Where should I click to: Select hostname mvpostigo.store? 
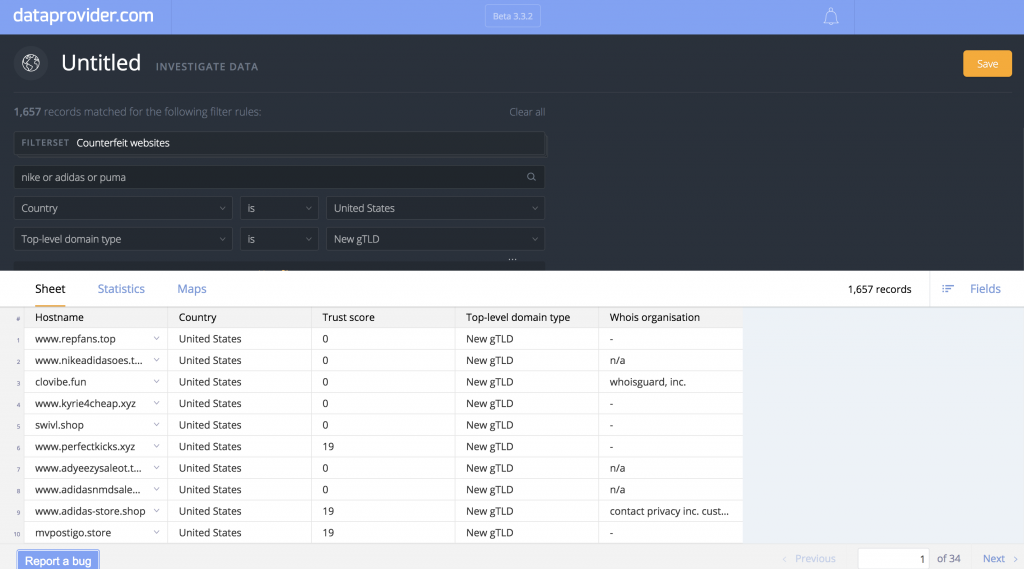tap(73, 533)
